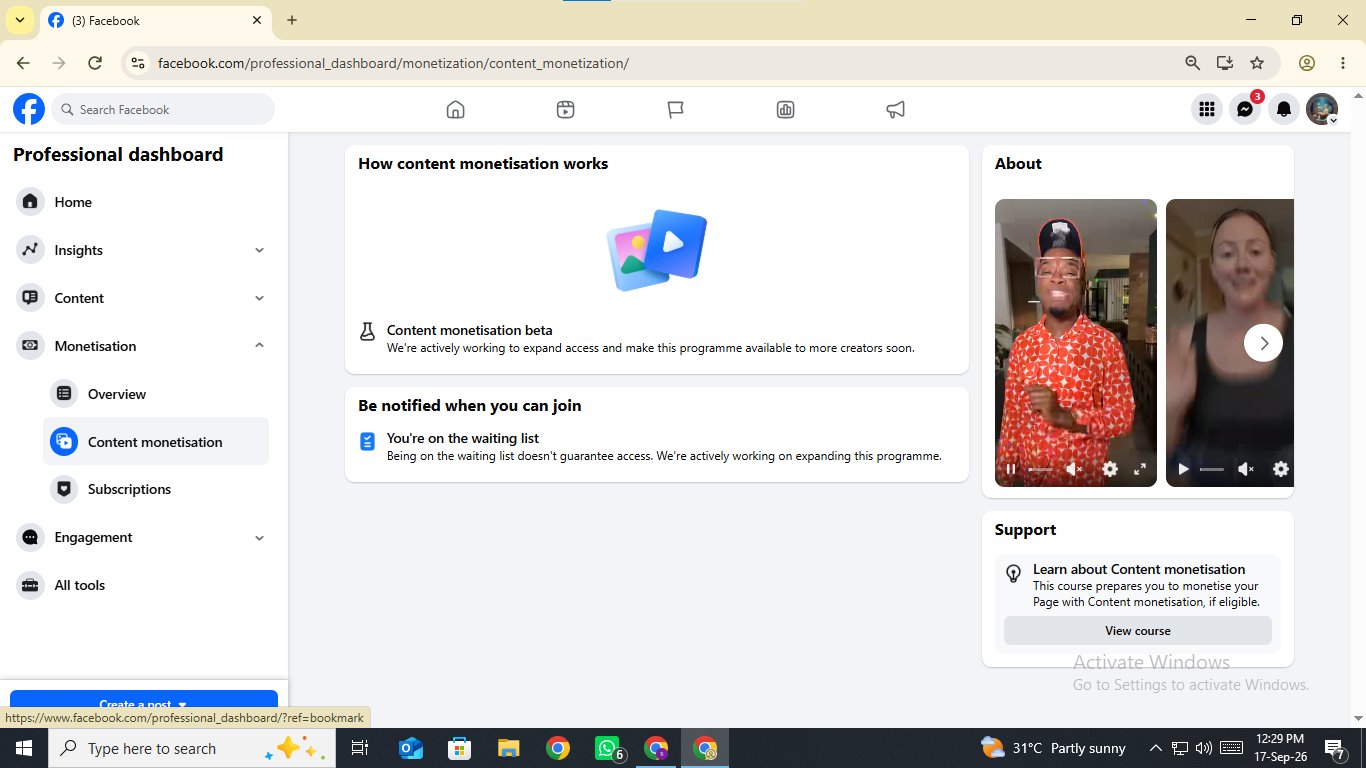Expand the Engagement section chevron

tap(260, 537)
